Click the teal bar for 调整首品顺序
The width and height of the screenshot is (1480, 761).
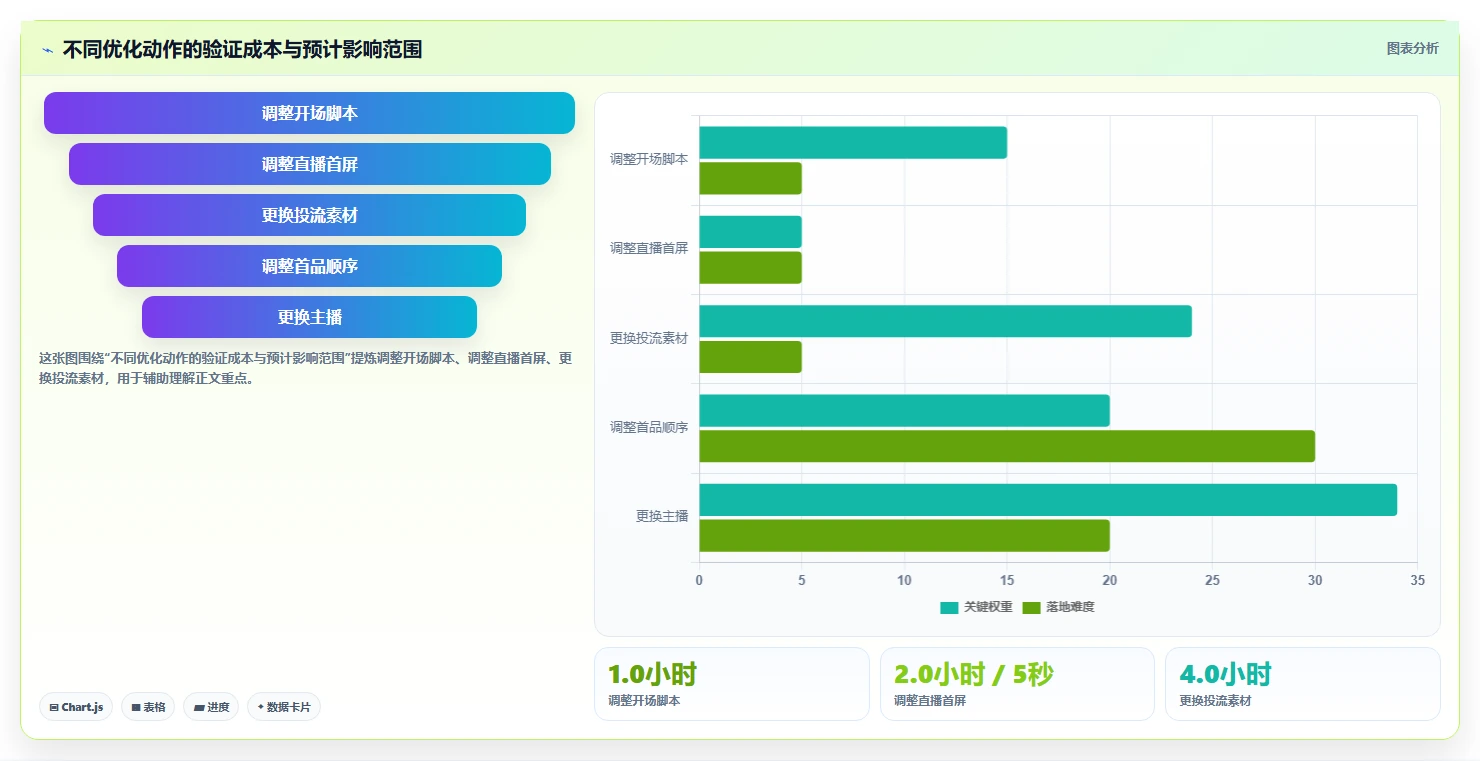tap(904, 410)
